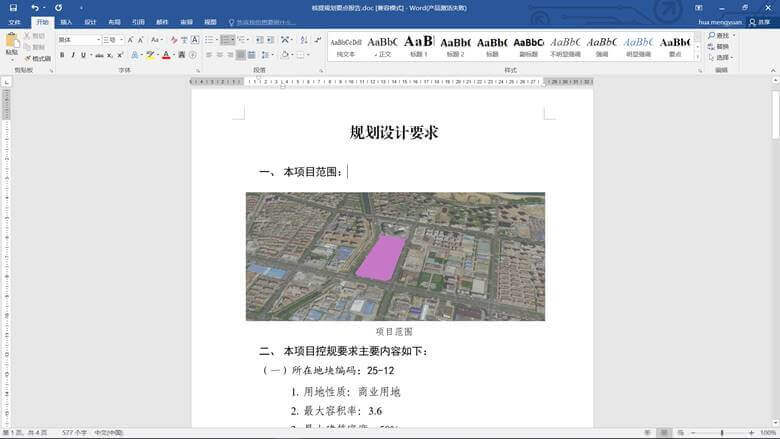
Task: Open the line spacing dropdown
Action: [x=267, y=55]
